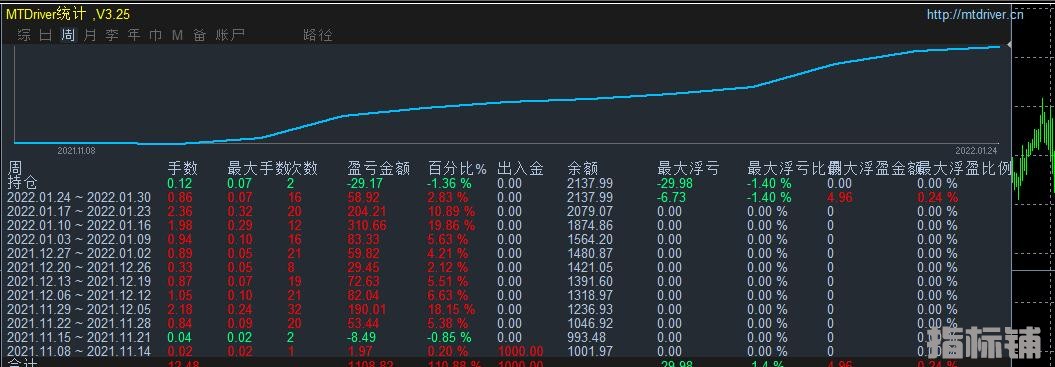Click the 盈亏金额 column header

tap(378, 168)
